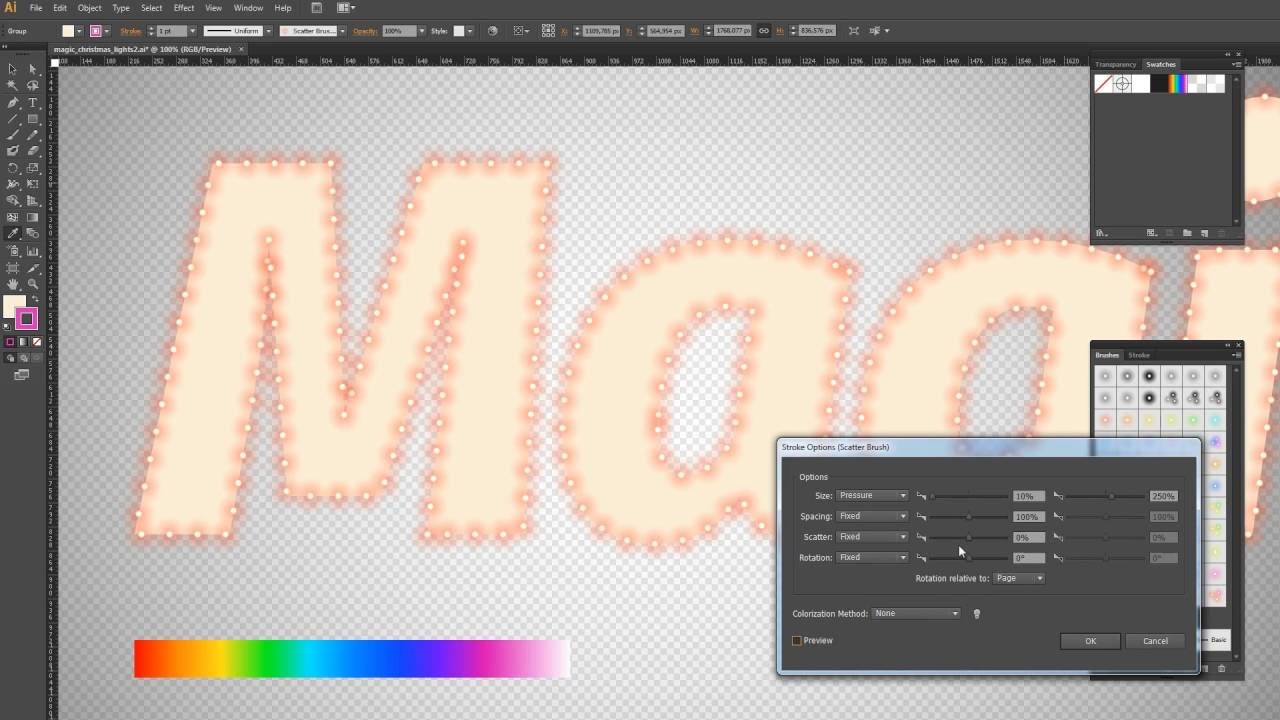The width and height of the screenshot is (1280, 720).
Task: Open the Object menu
Action: [89, 8]
